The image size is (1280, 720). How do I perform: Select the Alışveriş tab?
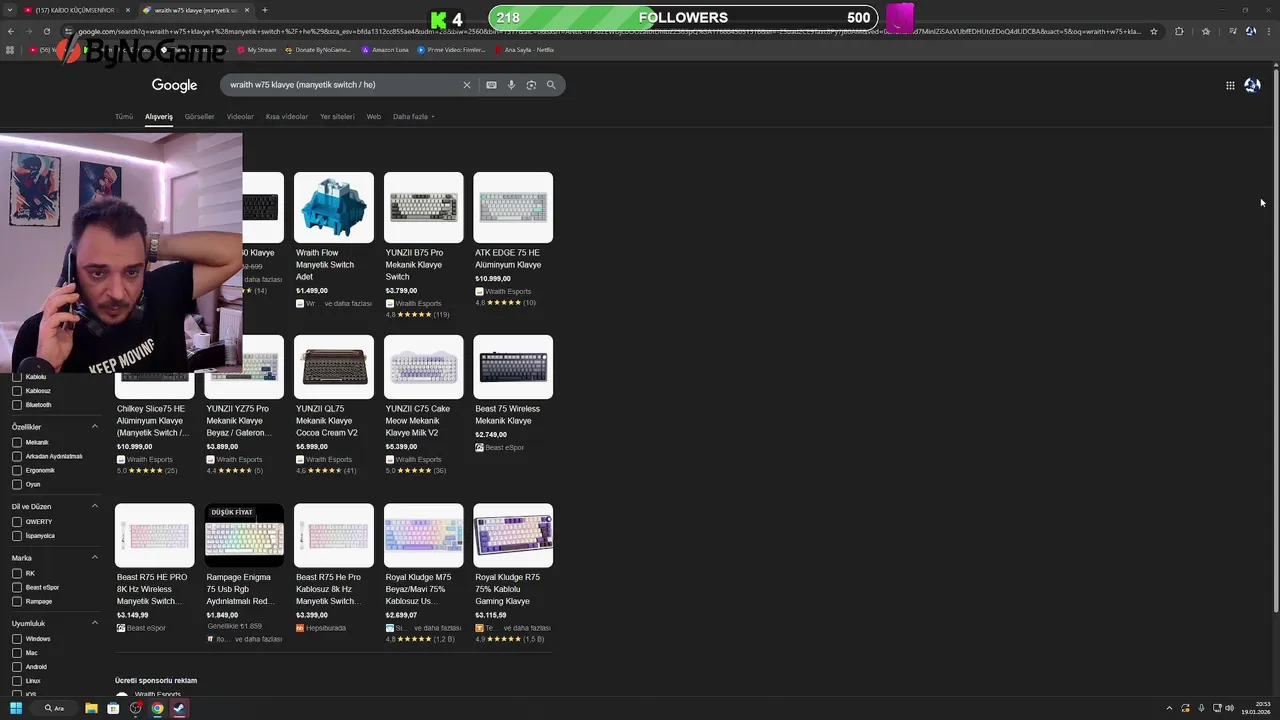(159, 117)
